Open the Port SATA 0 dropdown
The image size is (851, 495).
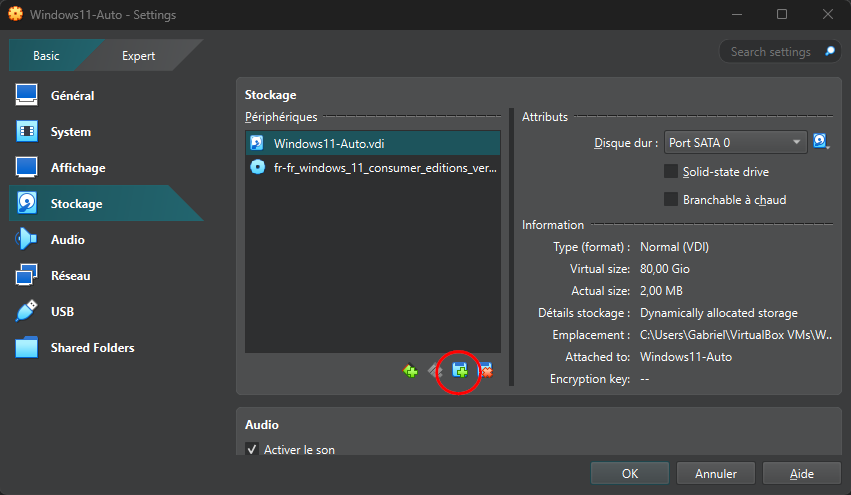click(735, 142)
